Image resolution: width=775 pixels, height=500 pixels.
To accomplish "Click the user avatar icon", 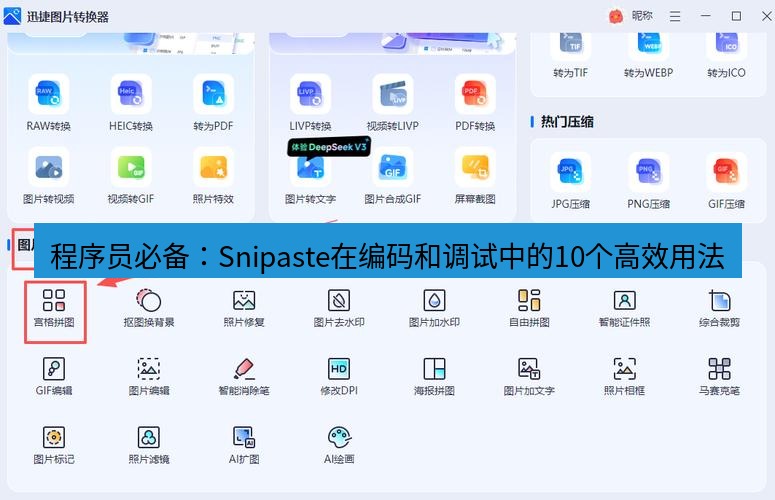I will click(616, 16).
